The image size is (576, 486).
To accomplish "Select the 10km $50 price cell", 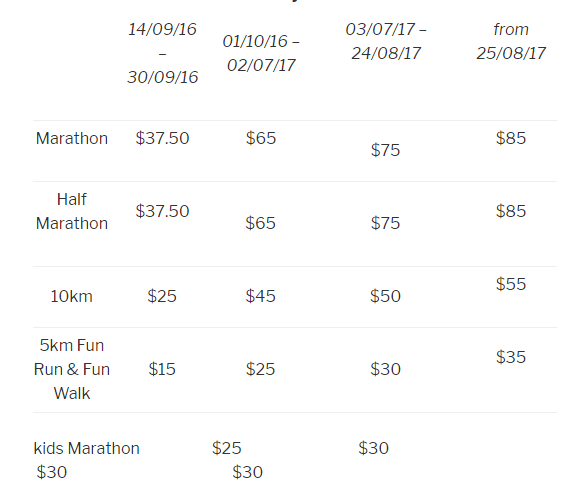I will pos(385,296).
